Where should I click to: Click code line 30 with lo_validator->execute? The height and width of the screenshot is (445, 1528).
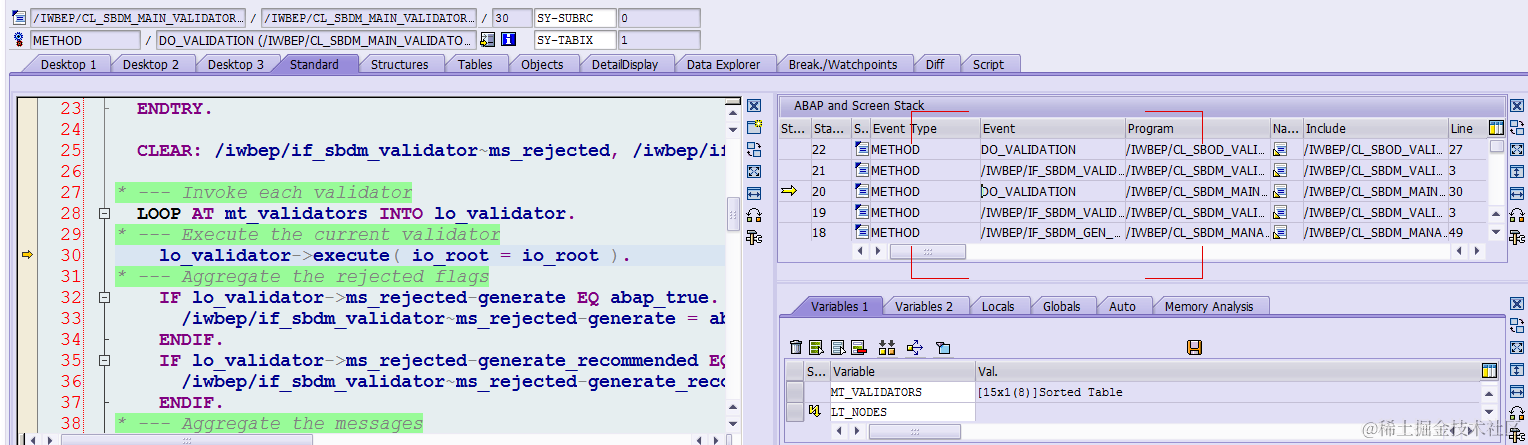(x=393, y=256)
